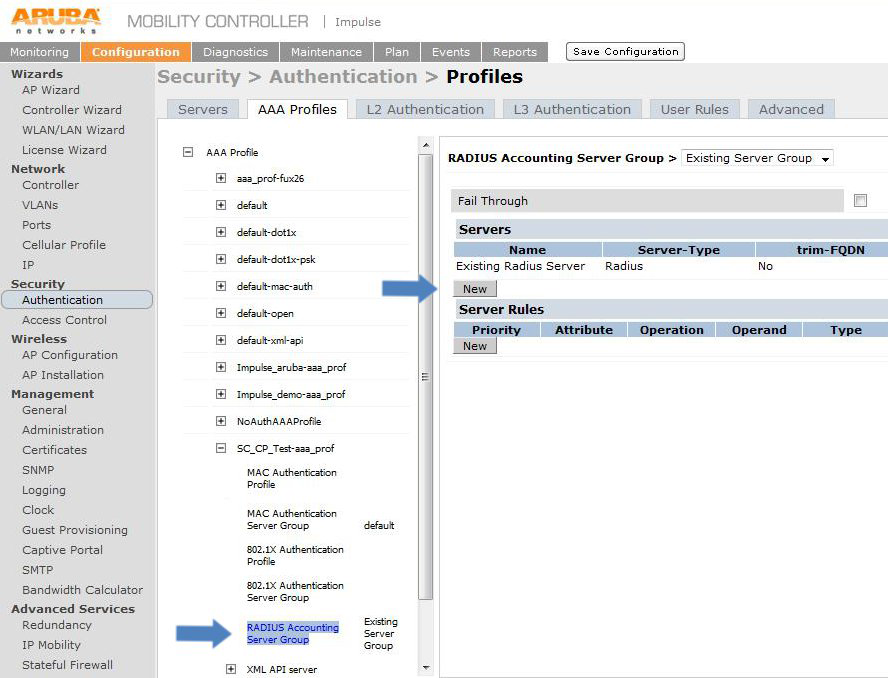Open Access Control under Security
The image size is (888, 678).
point(65,320)
